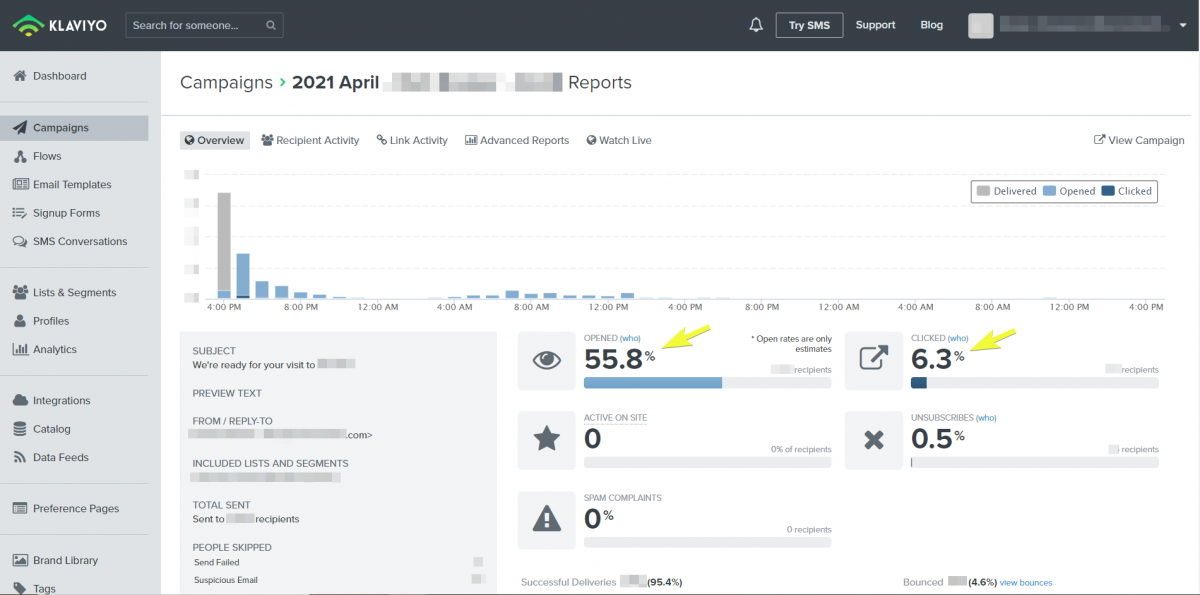
Task: Click the SMS Conversations chat icon
Action: coord(20,241)
